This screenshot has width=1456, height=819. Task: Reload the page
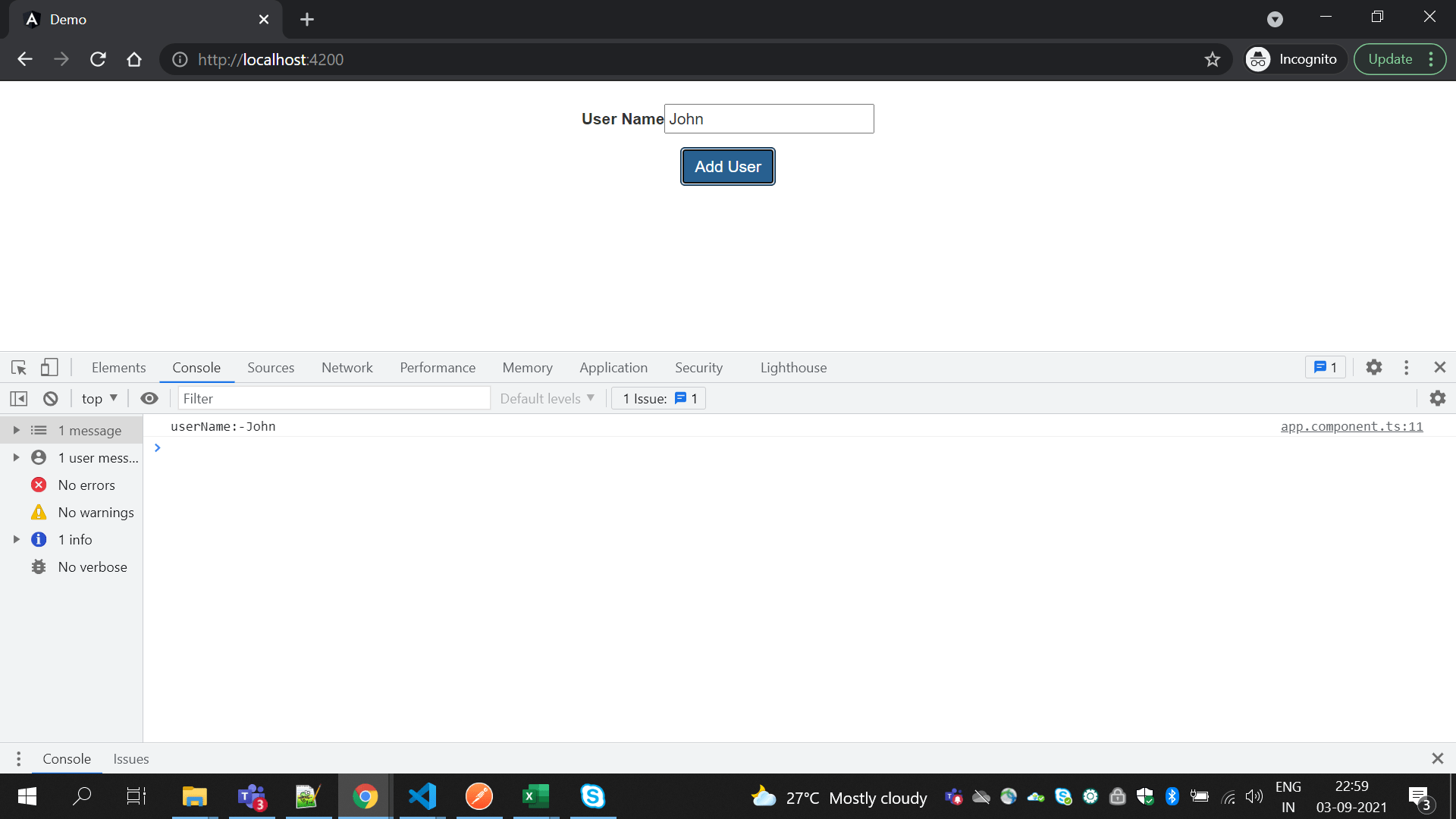97,58
